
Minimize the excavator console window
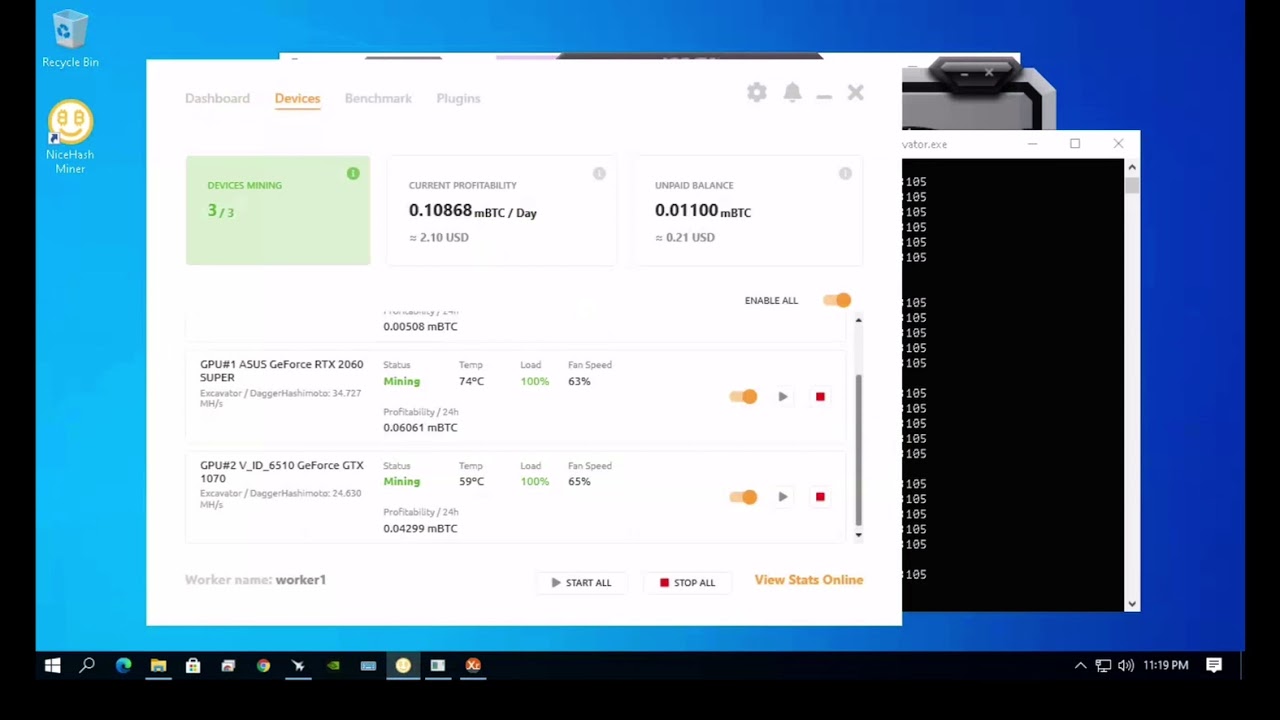[1032, 144]
